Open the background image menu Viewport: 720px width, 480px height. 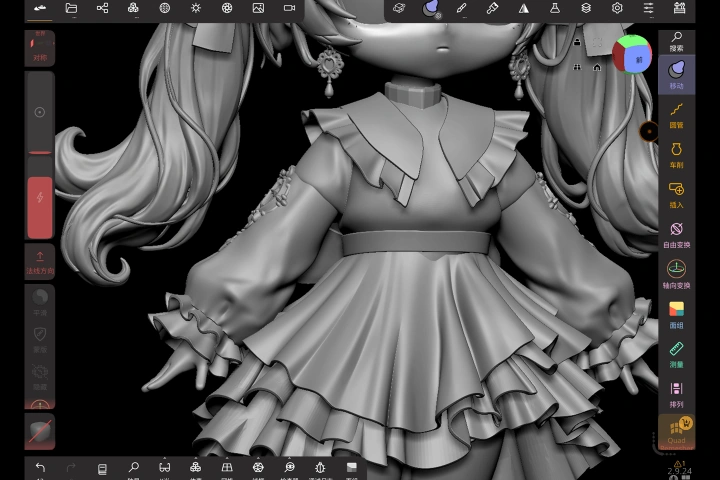click(x=258, y=8)
